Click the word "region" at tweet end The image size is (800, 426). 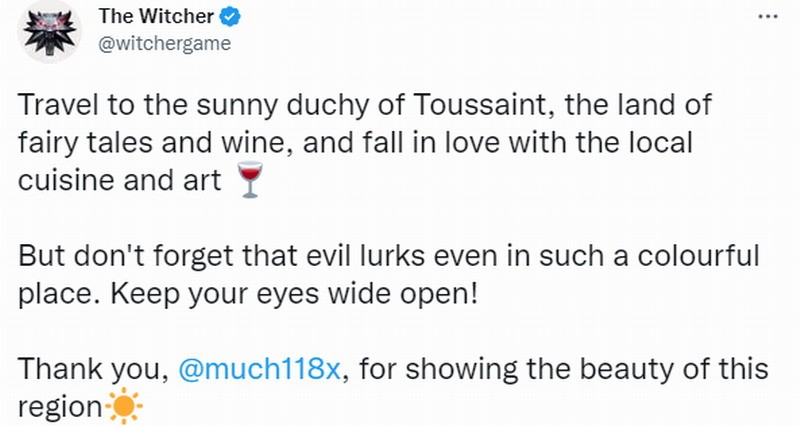point(60,408)
